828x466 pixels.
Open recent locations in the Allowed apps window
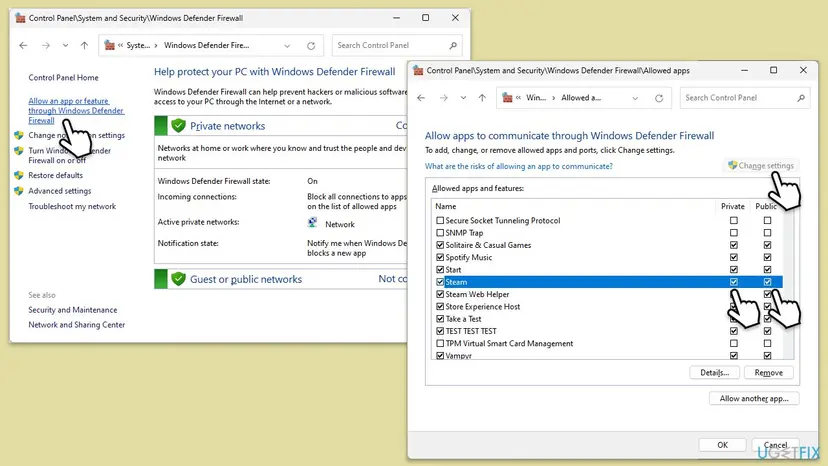tap(463, 98)
